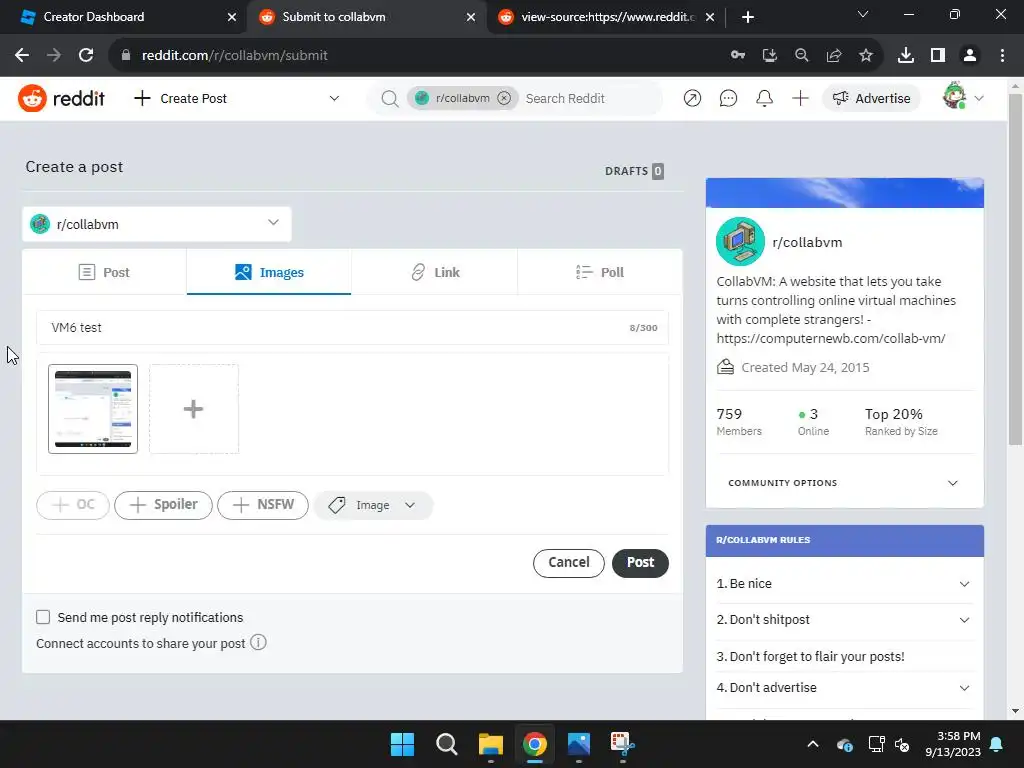Viewport: 1024px width, 768px height.
Task: Open the Chrome profile icon
Action: coord(970,56)
